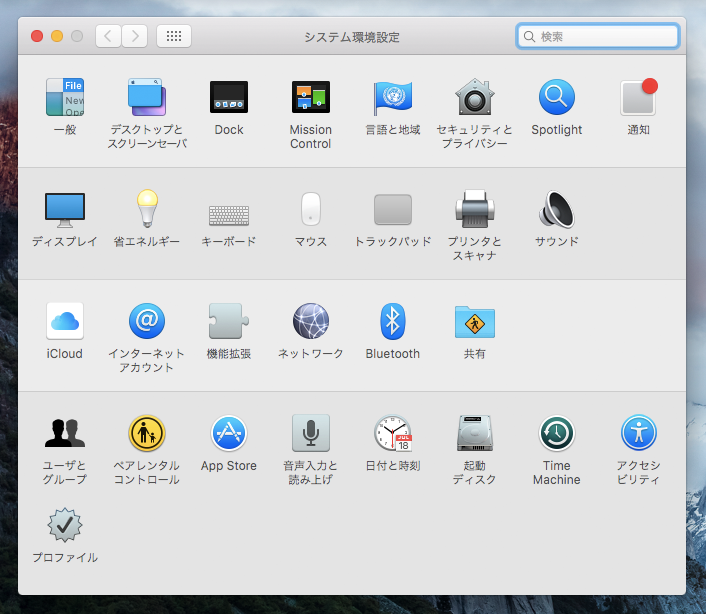Open セキュリティとプライバシー preferences
This screenshot has width=706, height=614.
coord(475,97)
